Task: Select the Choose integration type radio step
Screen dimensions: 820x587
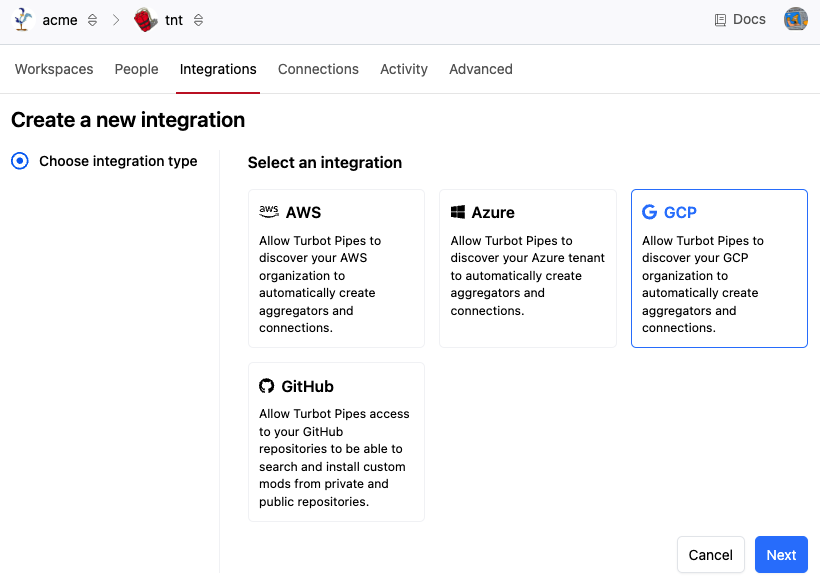Action: (x=19, y=161)
